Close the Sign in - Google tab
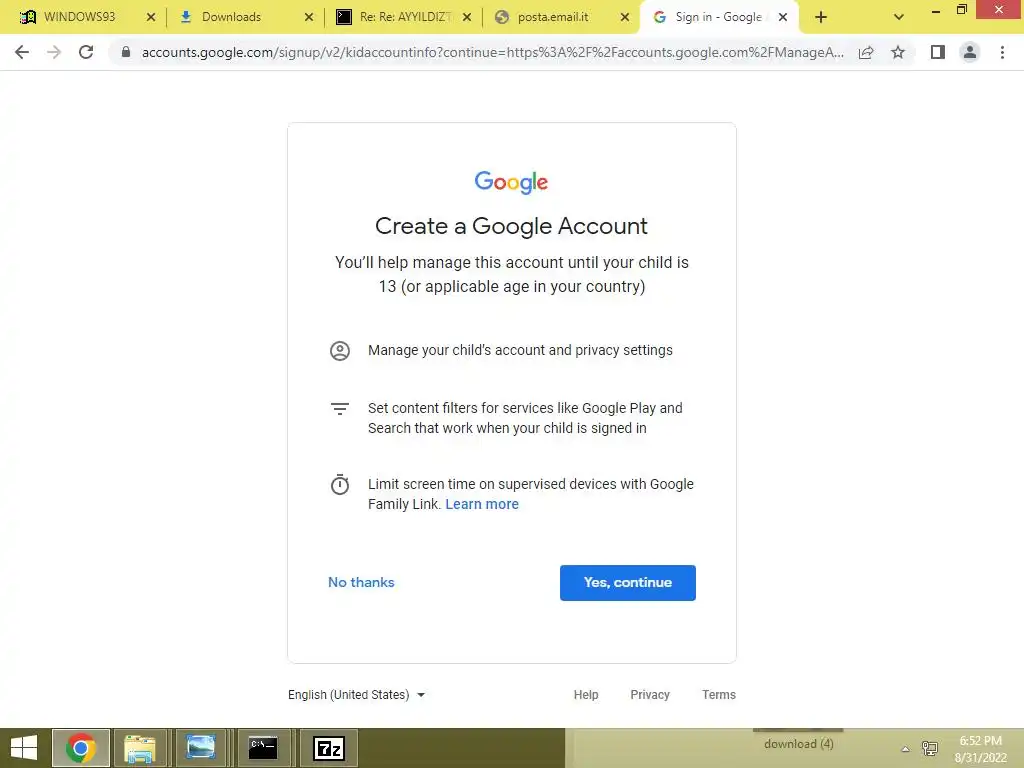This screenshot has height=768, width=1024. [x=783, y=17]
